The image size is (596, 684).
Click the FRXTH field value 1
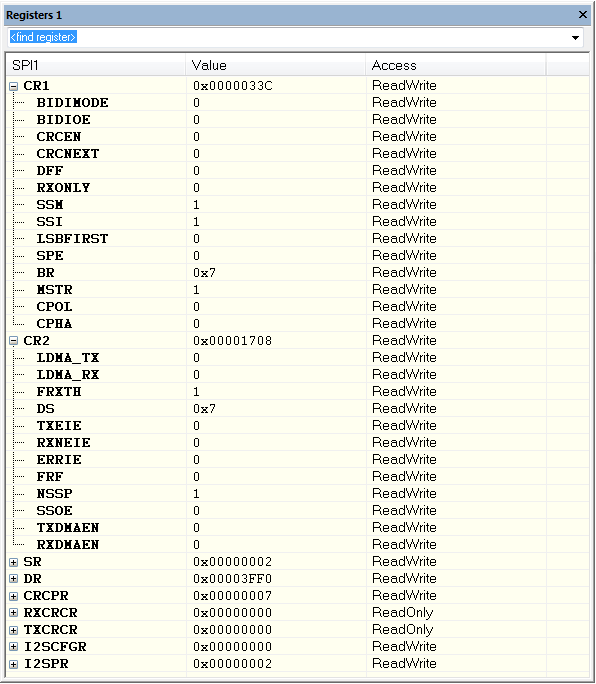(x=196, y=392)
